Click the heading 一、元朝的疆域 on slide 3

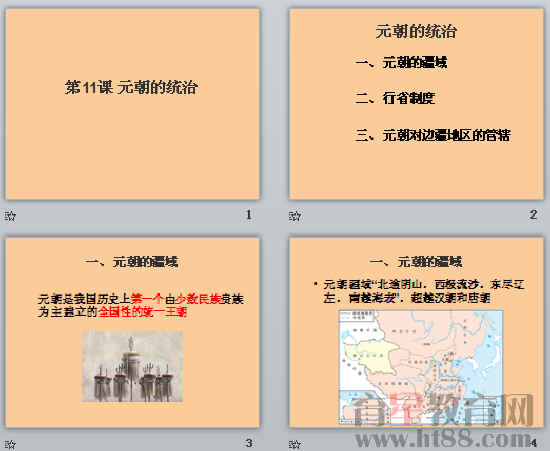(132, 262)
